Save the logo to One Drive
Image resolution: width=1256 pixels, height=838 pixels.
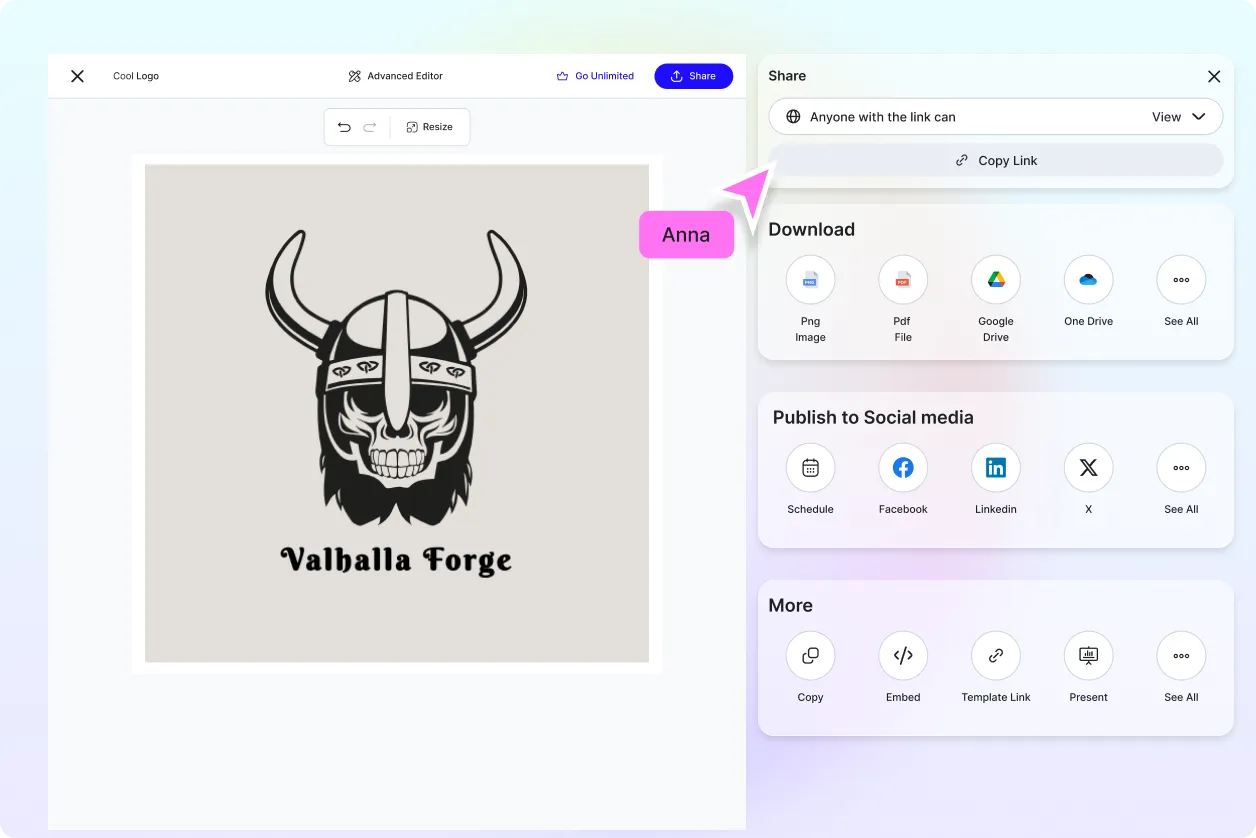(1088, 280)
